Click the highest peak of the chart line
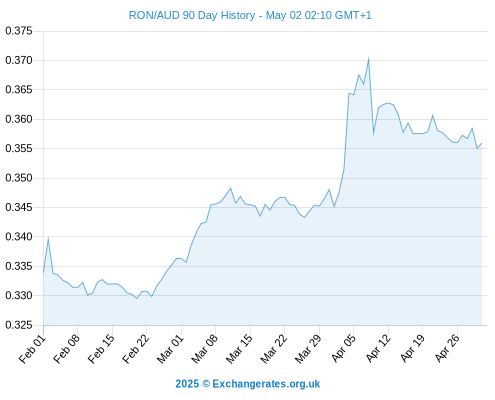The height and width of the screenshot is (400, 495). pyautogui.click(x=368, y=59)
